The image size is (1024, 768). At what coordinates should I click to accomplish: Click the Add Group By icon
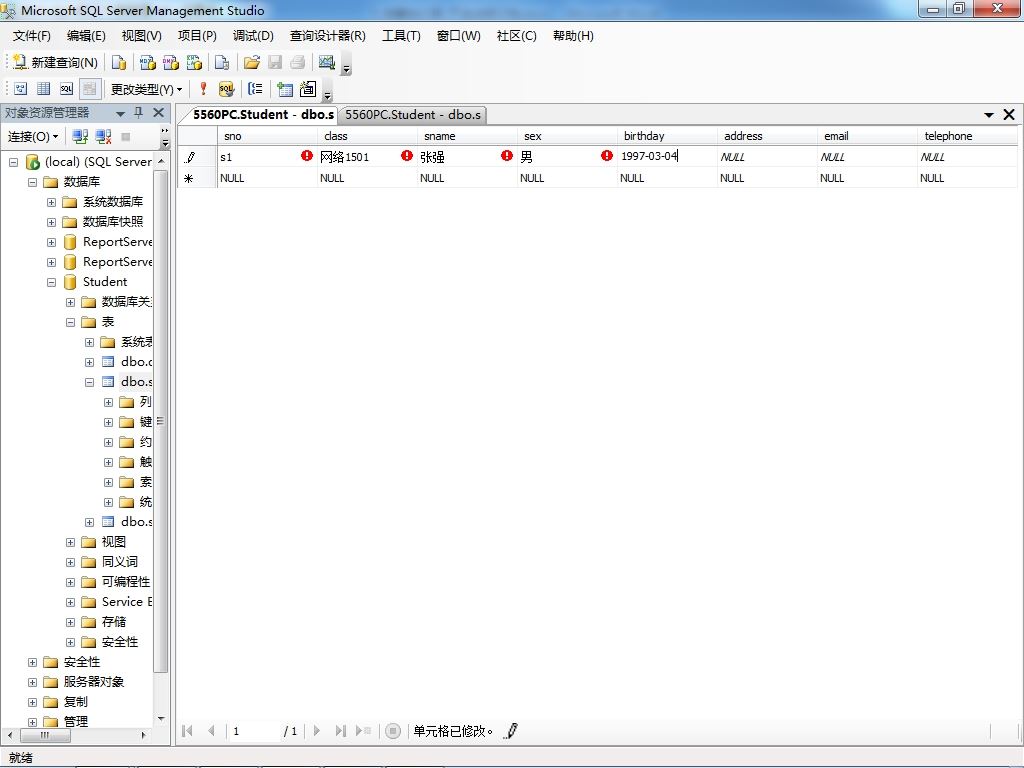pyautogui.click(x=255, y=88)
